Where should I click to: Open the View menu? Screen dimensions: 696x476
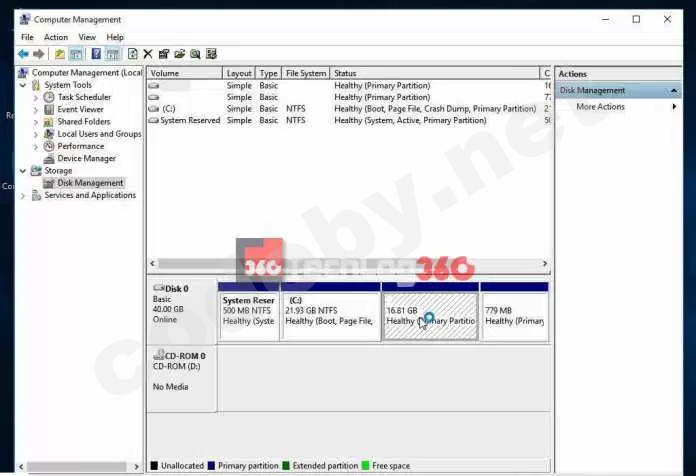[87, 37]
